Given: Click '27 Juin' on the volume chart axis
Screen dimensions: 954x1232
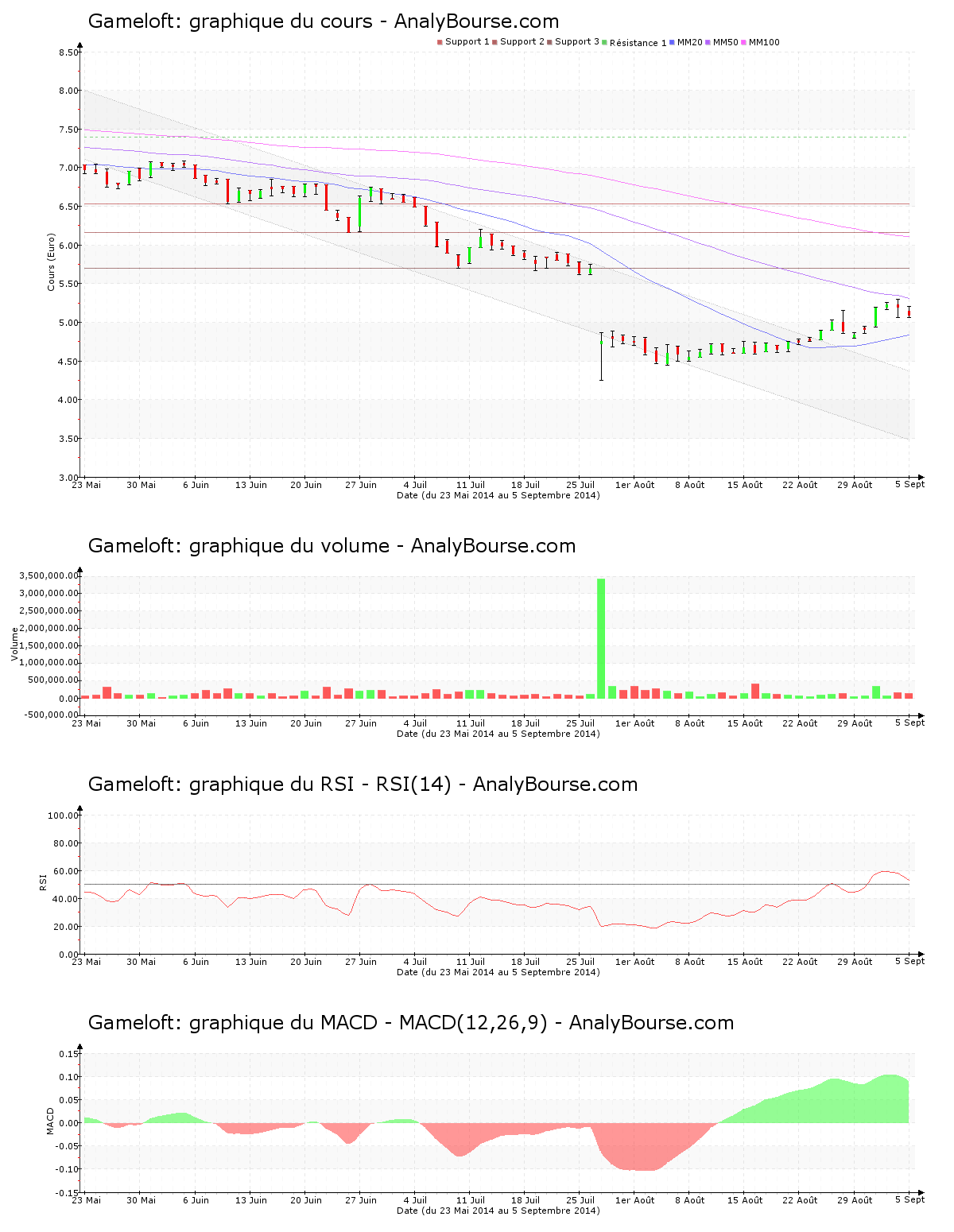Looking at the screenshot, I should click(361, 723).
